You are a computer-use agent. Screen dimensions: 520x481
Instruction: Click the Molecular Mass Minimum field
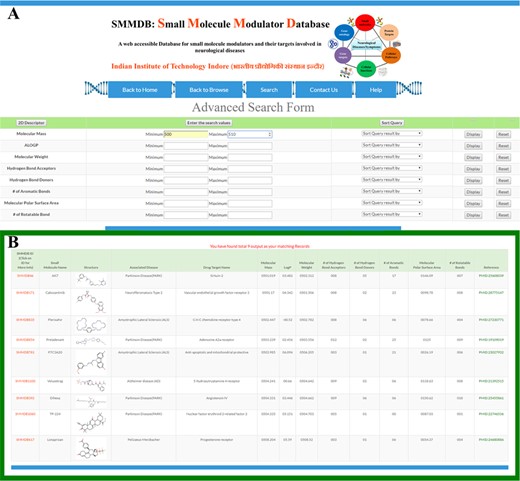pyautogui.click(x=186, y=134)
